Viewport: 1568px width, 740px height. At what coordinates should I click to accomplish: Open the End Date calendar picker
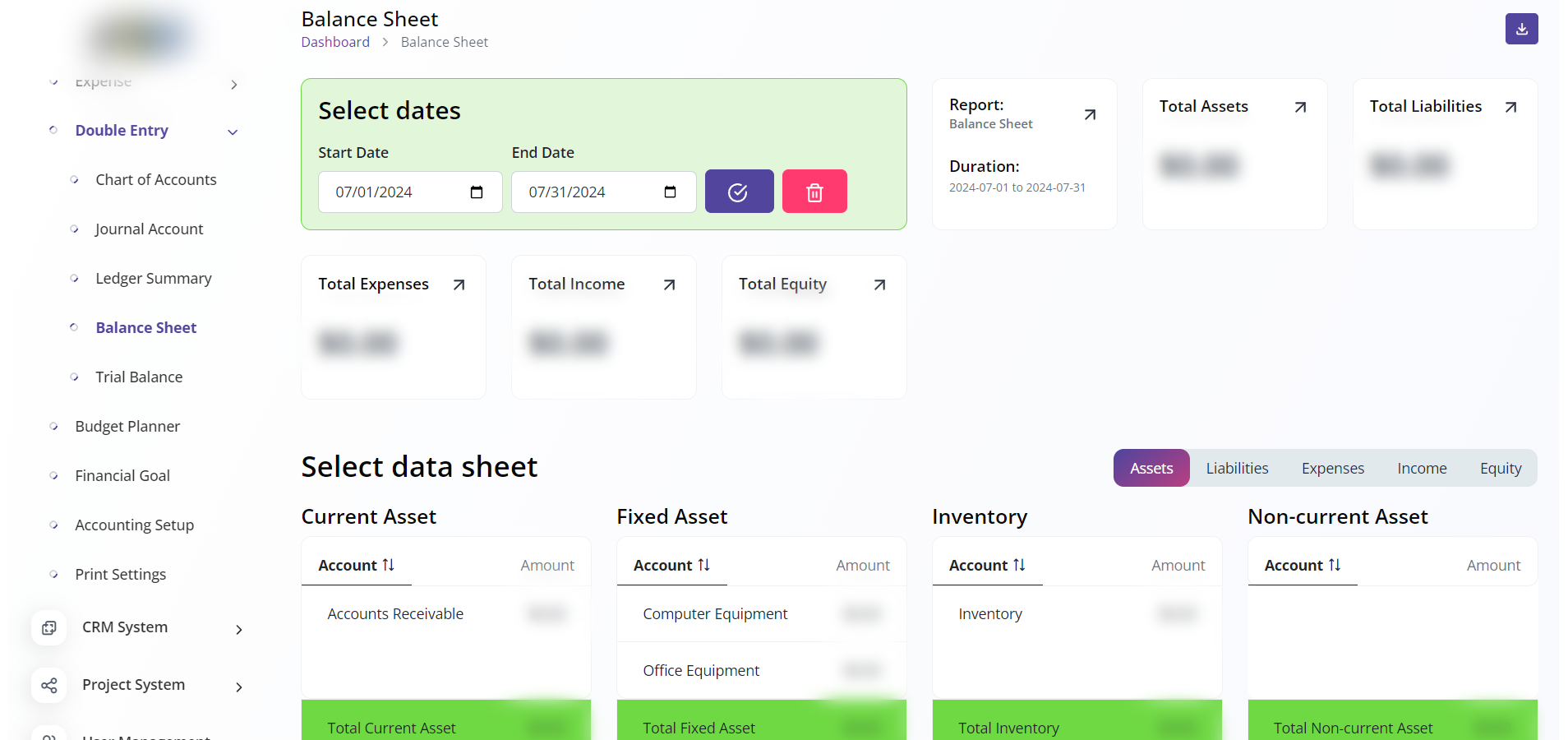click(670, 192)
